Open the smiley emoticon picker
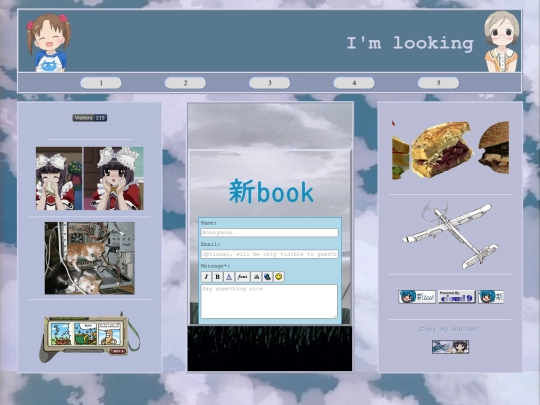 point(279,277)
